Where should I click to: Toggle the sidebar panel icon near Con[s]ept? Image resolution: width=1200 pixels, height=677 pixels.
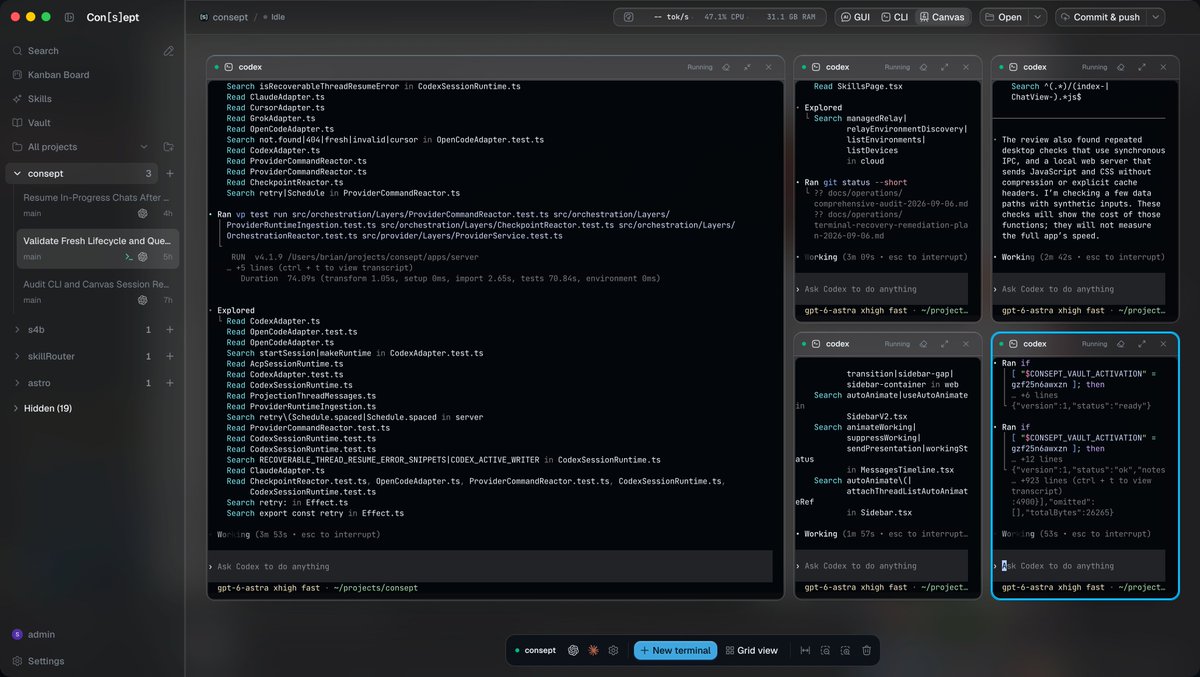coord(68,17)
